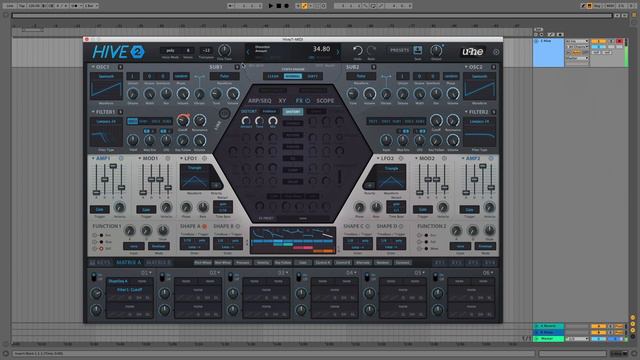Click the Velocity modulation source button

263,262
